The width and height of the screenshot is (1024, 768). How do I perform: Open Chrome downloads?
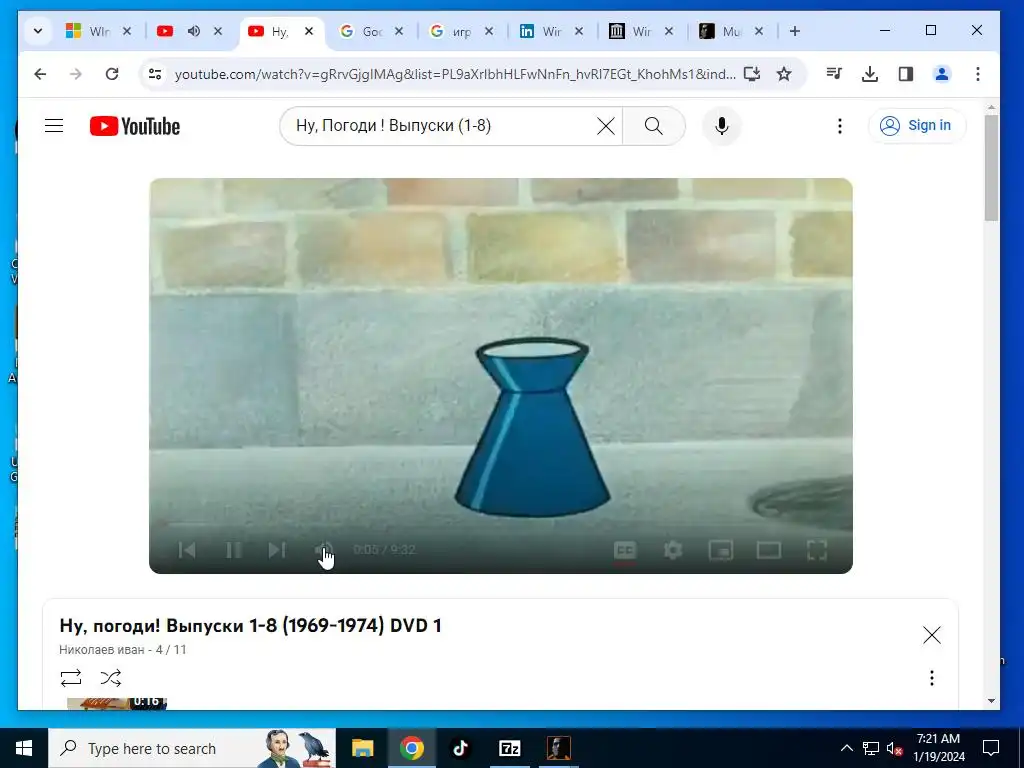[870, 74]
